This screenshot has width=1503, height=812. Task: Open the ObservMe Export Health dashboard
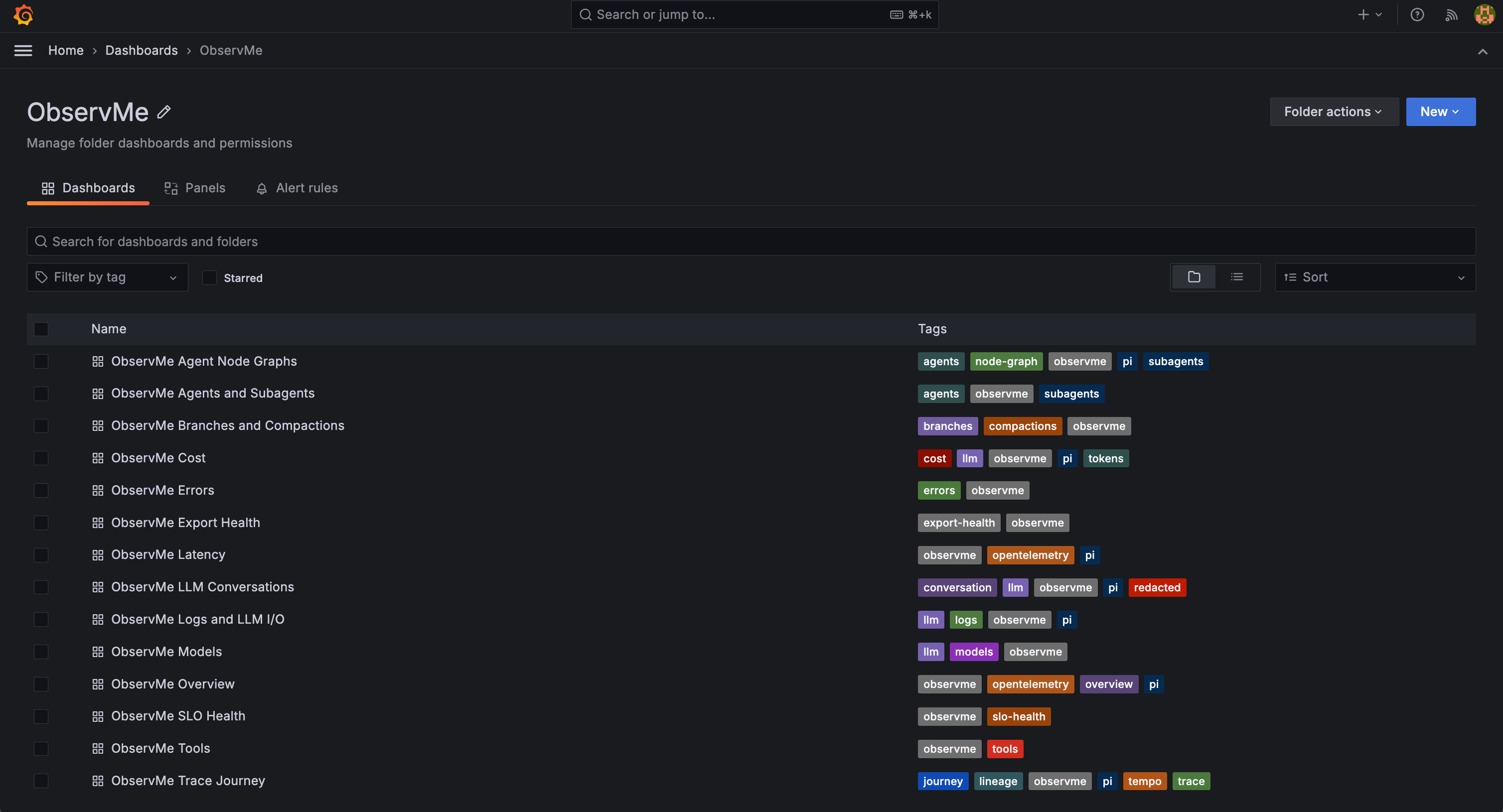tap(185, 523)
